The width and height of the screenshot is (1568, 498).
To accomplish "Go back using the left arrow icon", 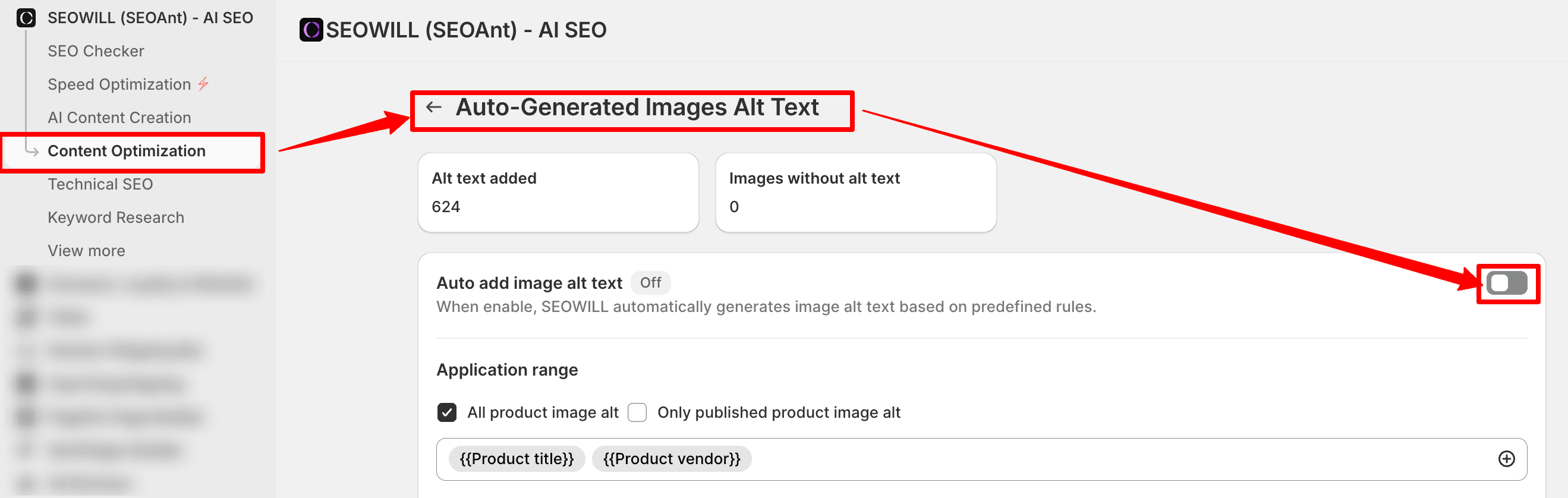I will click(433, 107).
